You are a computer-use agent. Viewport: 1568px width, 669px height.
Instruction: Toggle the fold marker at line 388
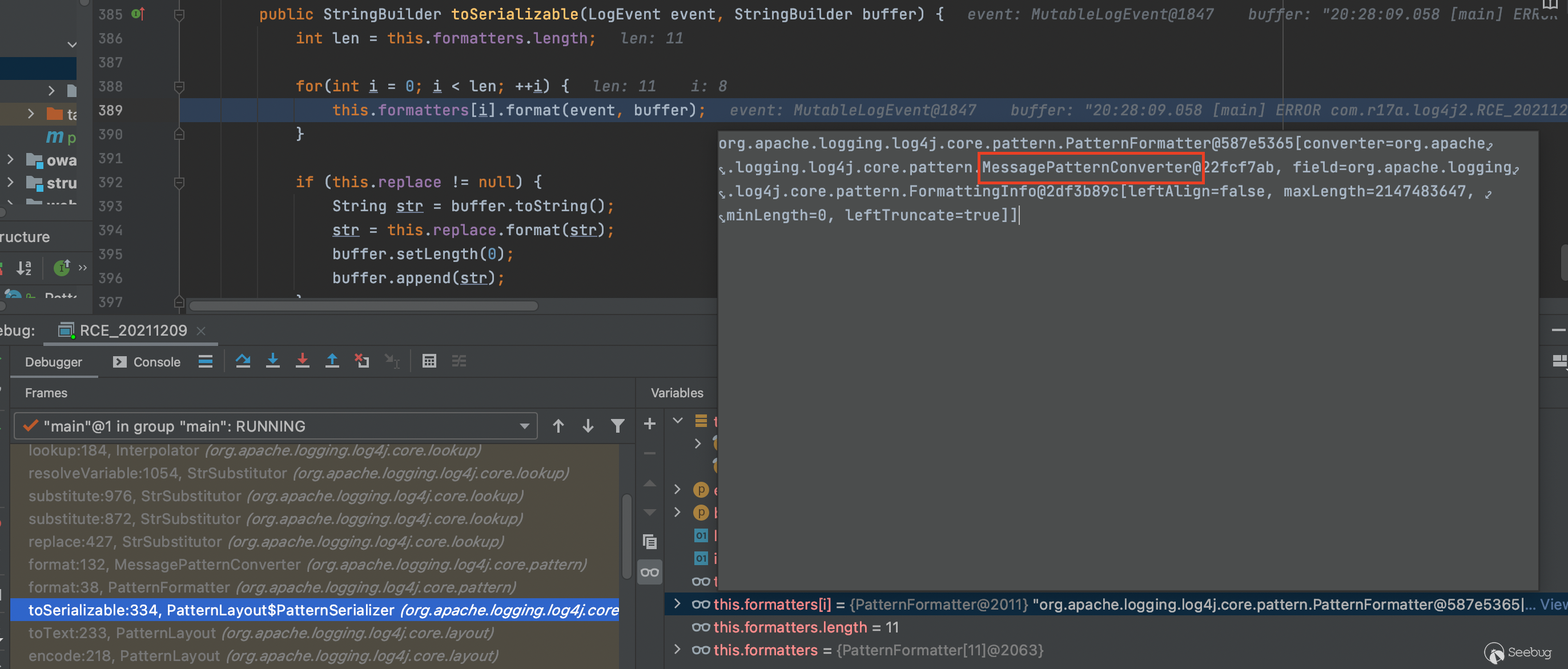click(x=179, y=86)
